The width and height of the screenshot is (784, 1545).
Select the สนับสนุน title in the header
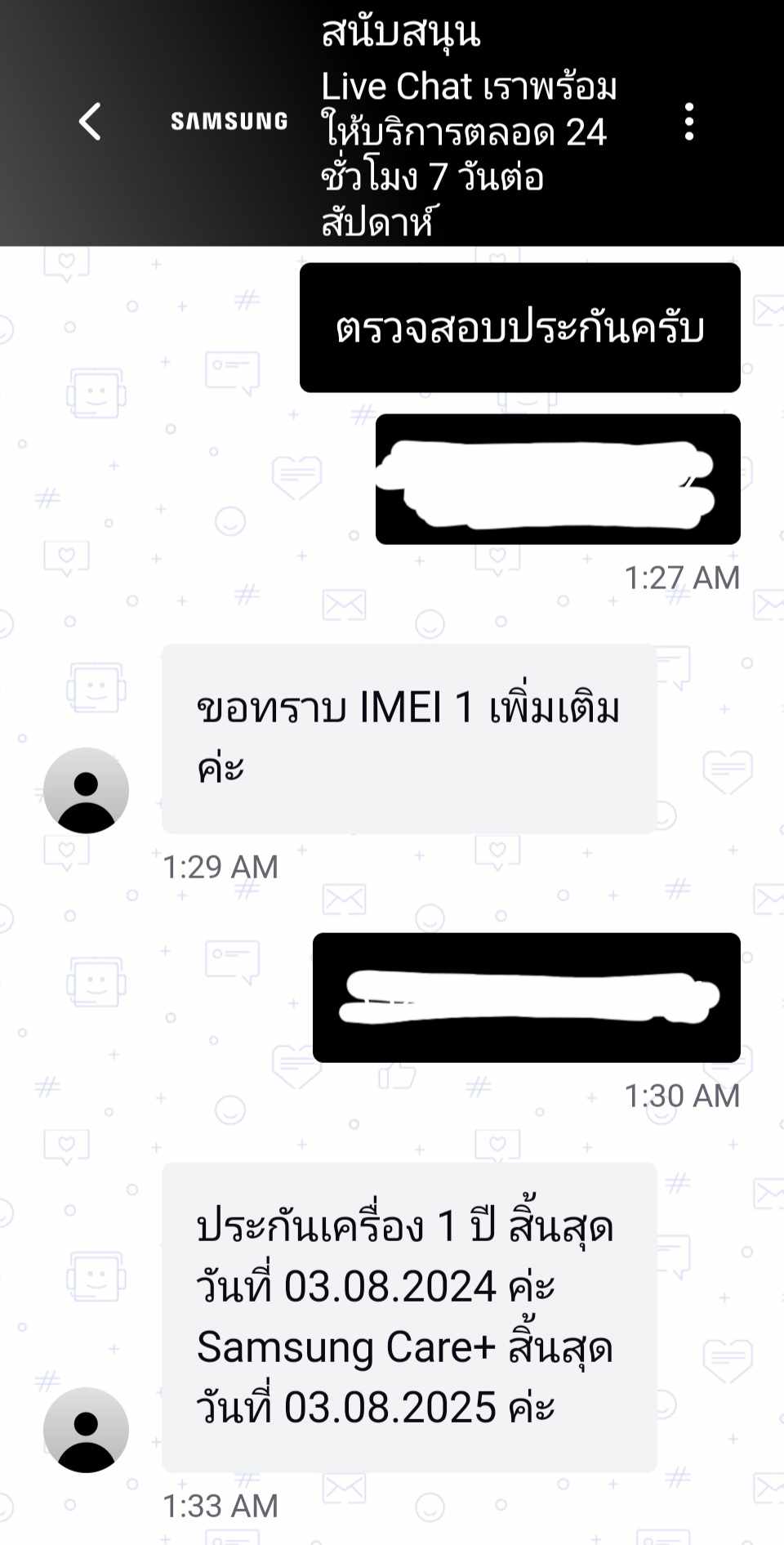pos(400,33)
